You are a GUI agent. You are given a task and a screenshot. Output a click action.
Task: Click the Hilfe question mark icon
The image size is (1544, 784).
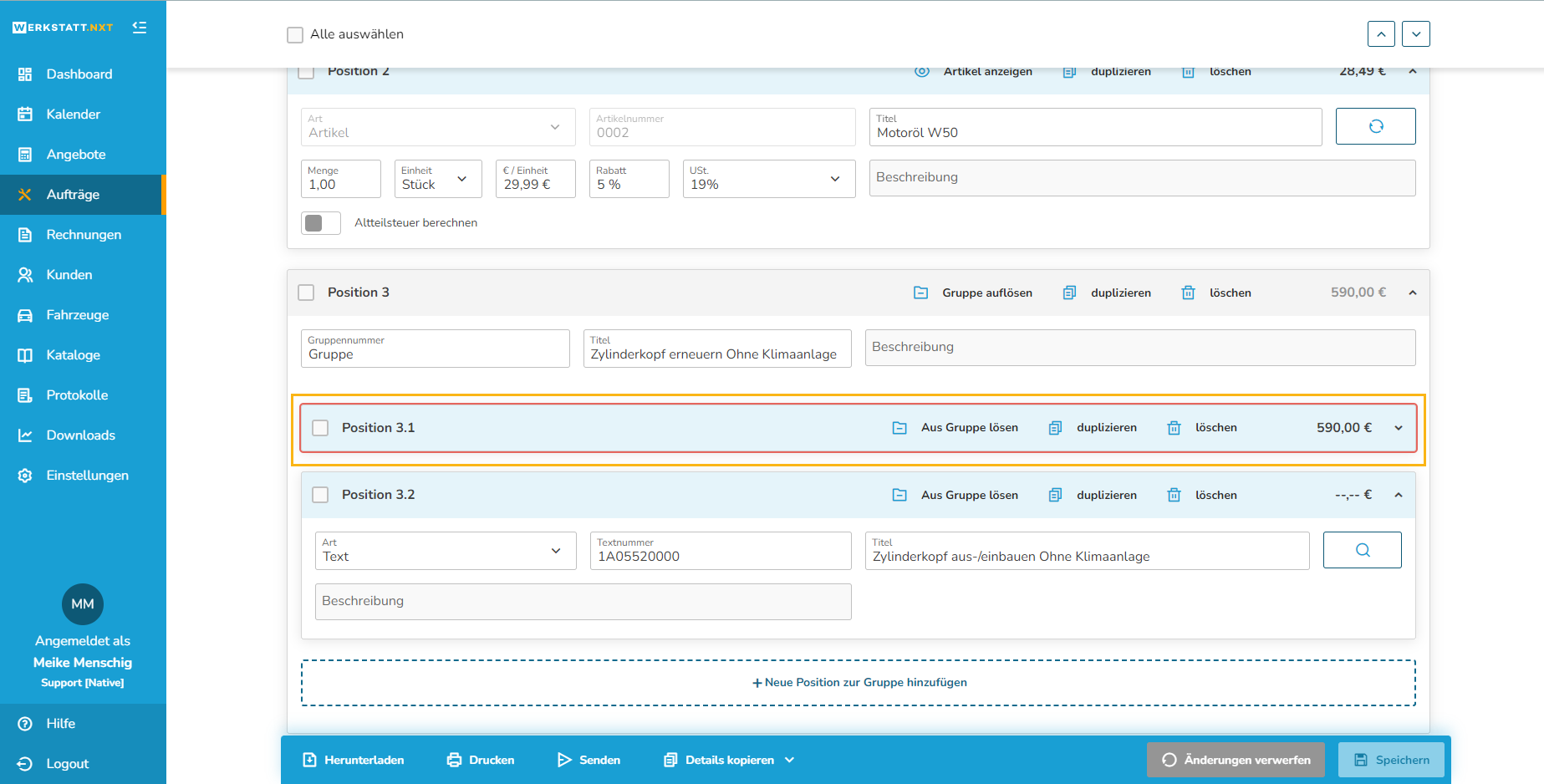pos(25,724)
